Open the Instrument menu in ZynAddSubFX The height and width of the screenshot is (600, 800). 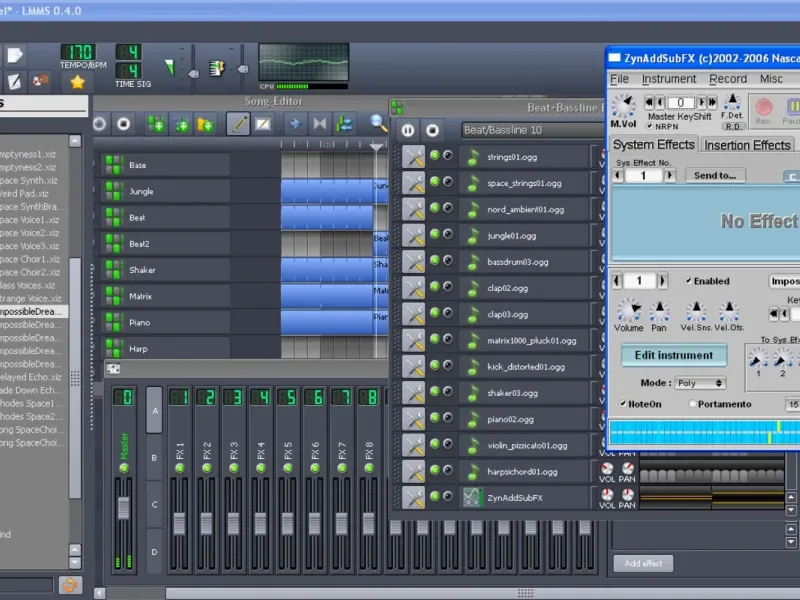coord(669,79)
